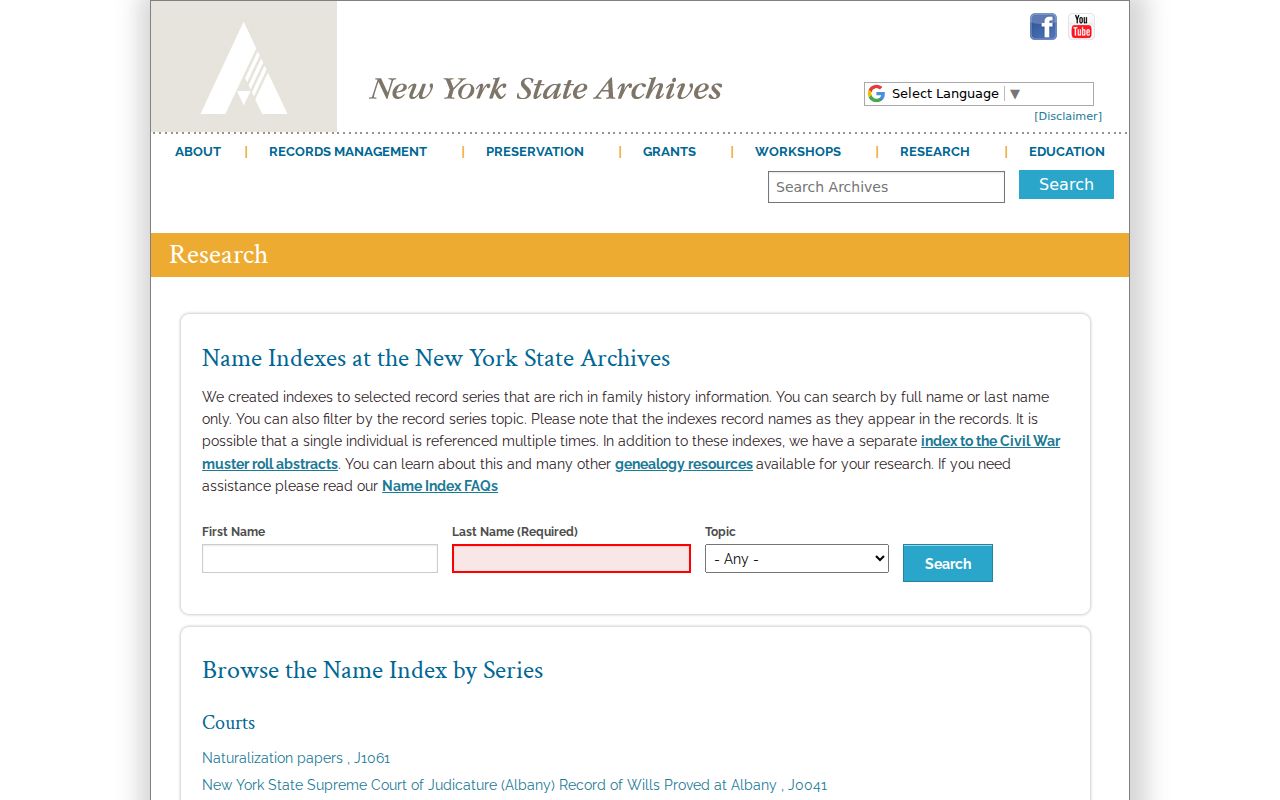Click the site Search button in header
This screenshot has height=800, width=1280.
click(x=1066, y=185)
